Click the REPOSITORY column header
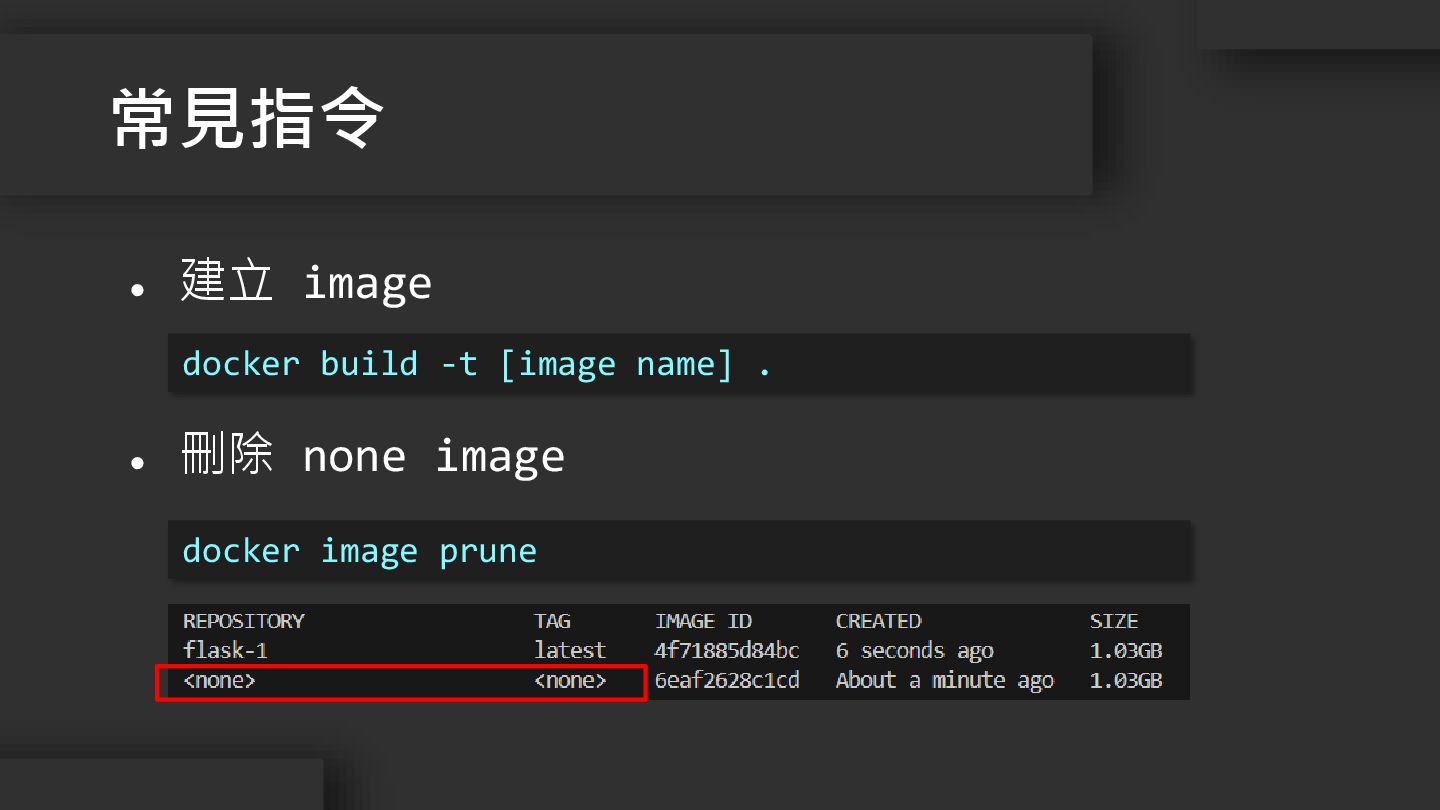 (243, 621)
